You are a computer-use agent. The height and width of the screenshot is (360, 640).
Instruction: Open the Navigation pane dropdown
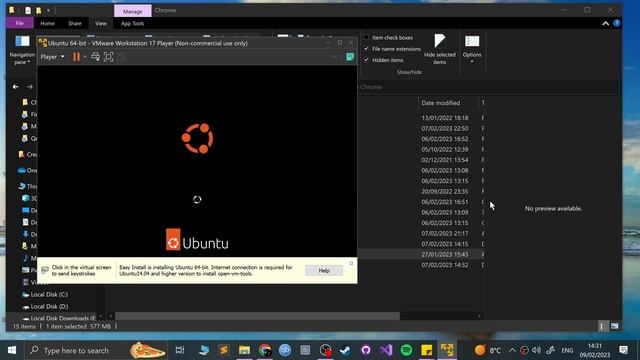coord(22,50)
